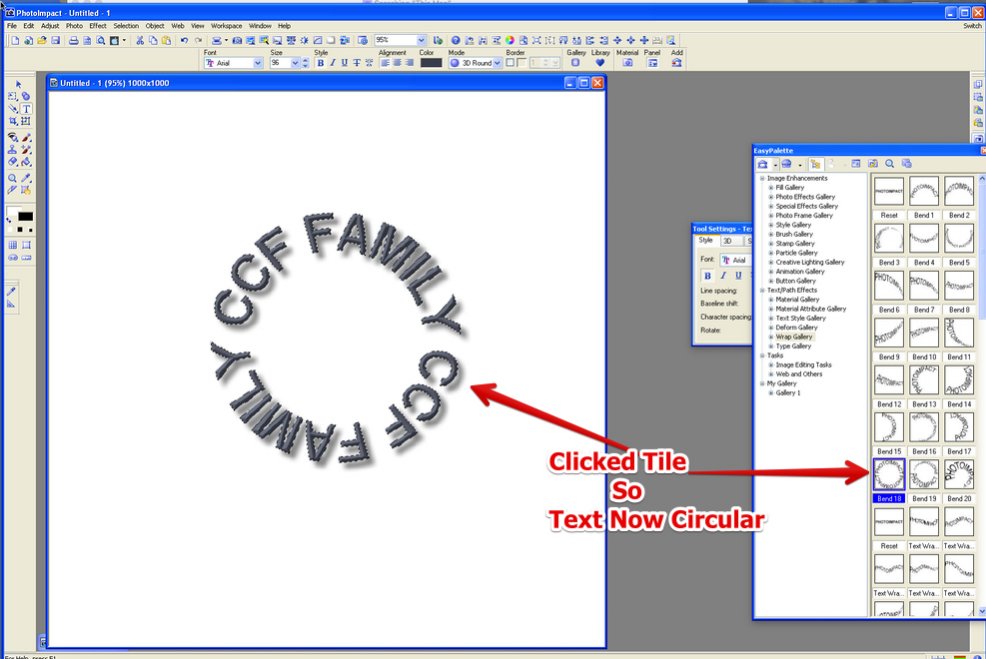
Task: Select Web and Others in the tree
Action: click(799, 374)
